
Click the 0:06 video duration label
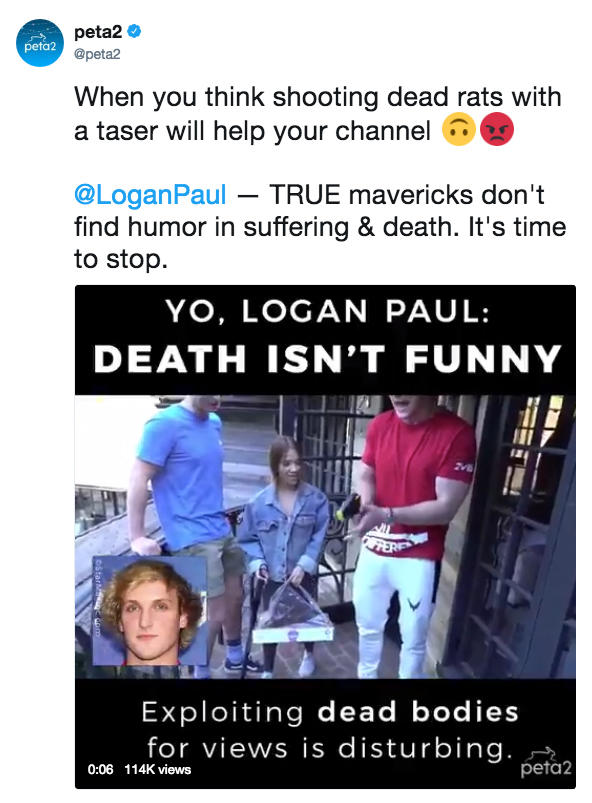coord(100,769)
